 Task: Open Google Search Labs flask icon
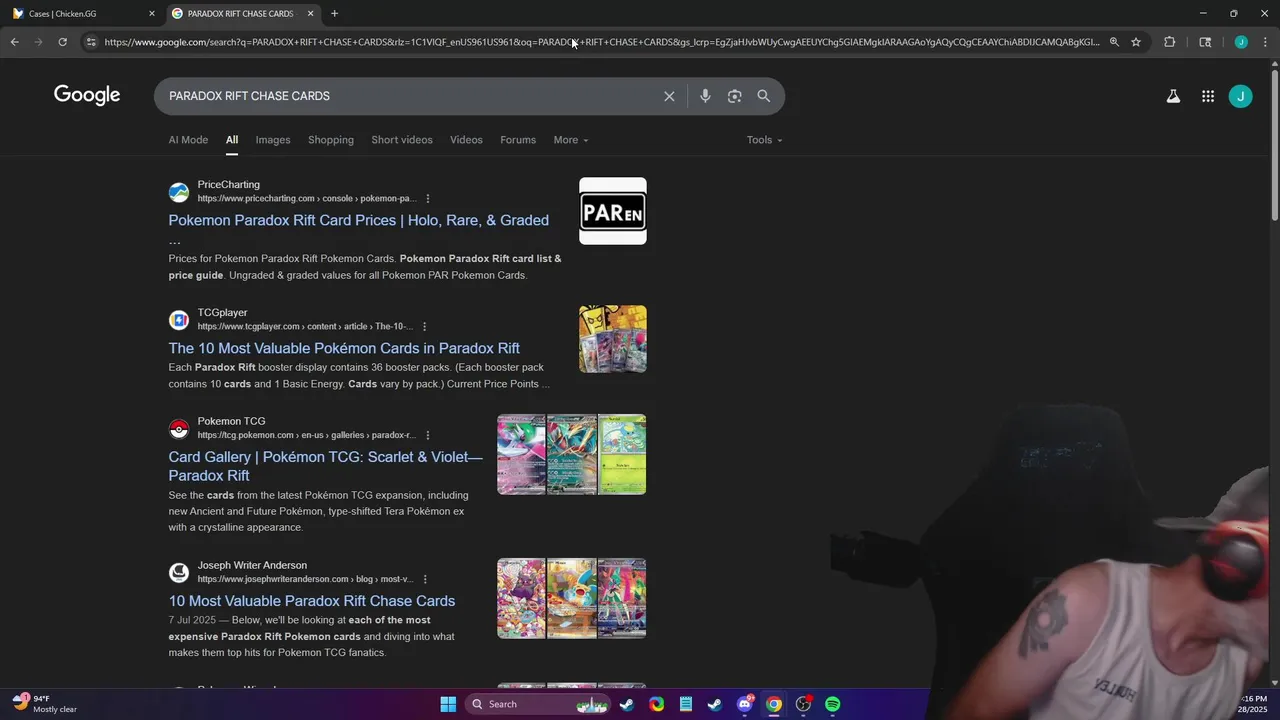pyautogui.click(x=1173, y=96)
